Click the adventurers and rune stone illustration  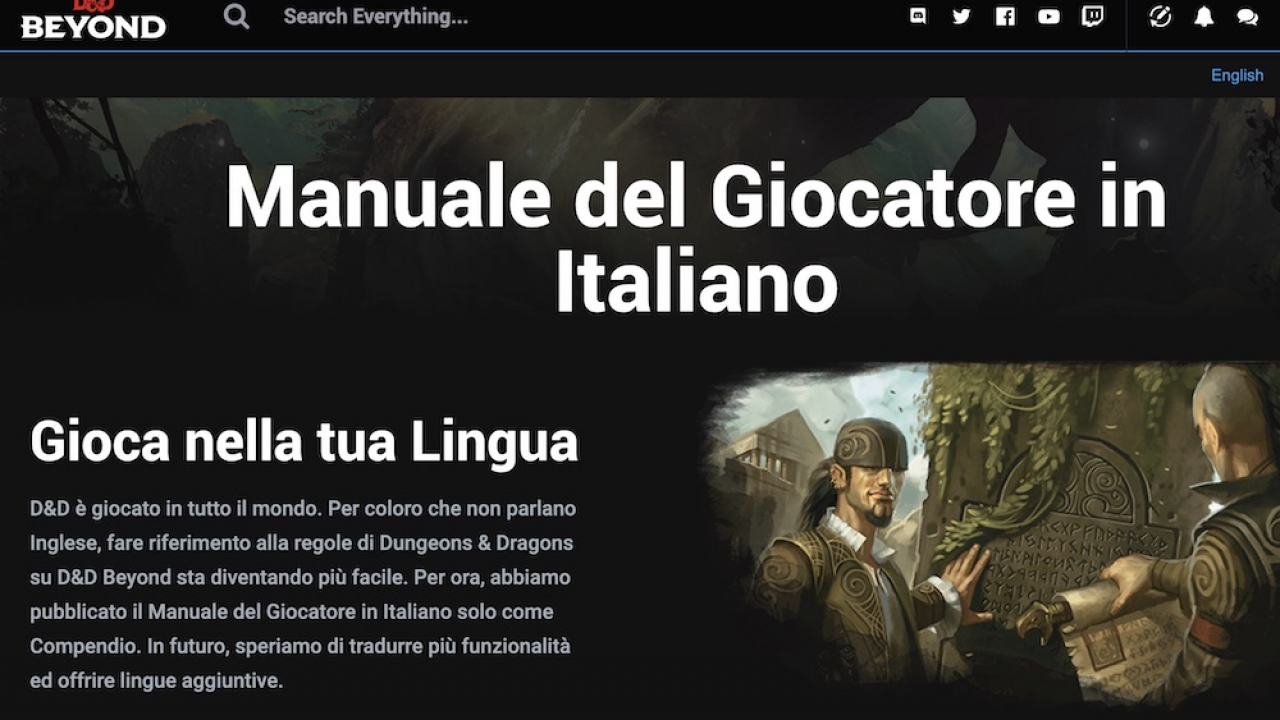990,535
